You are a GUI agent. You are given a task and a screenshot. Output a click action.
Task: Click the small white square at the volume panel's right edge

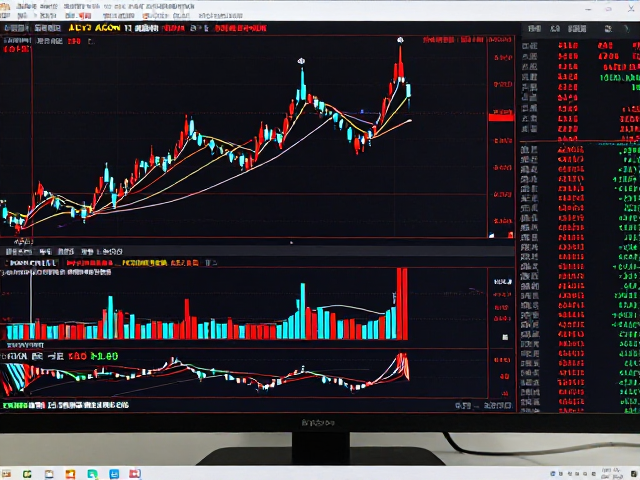point(505,337)
